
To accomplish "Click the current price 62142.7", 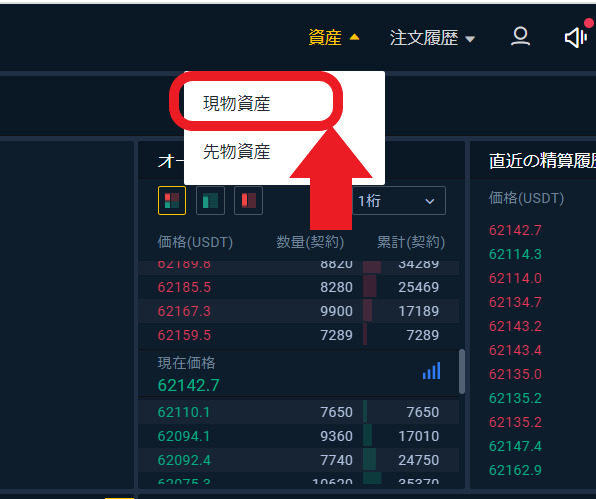I will pos(189,385).
